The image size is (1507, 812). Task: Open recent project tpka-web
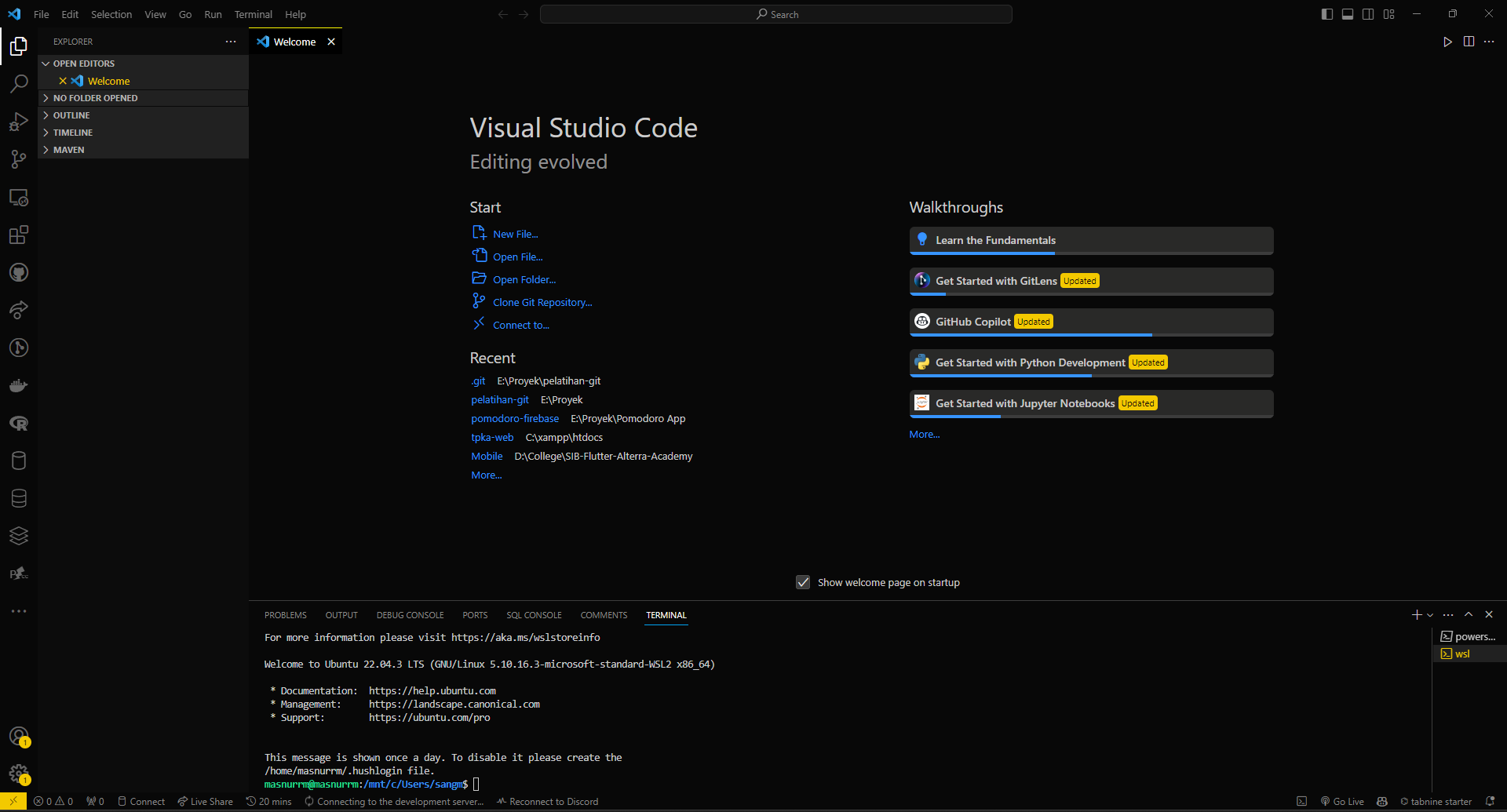[x=492, y=437]
